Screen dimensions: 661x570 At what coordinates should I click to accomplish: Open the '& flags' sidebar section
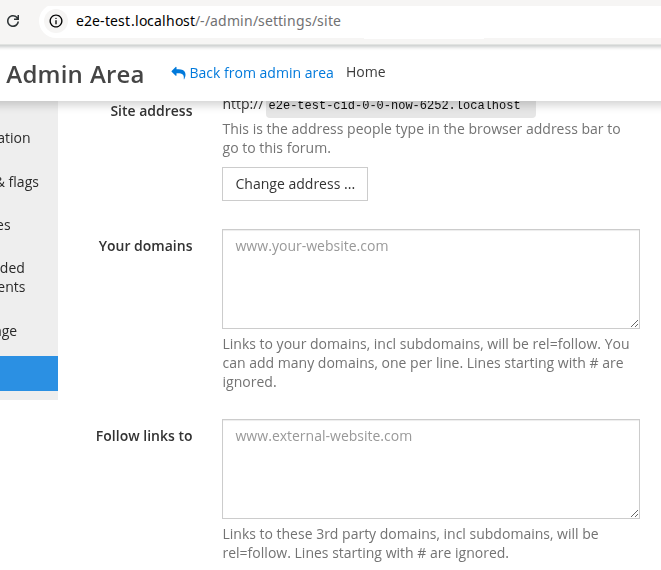[19, 182]
